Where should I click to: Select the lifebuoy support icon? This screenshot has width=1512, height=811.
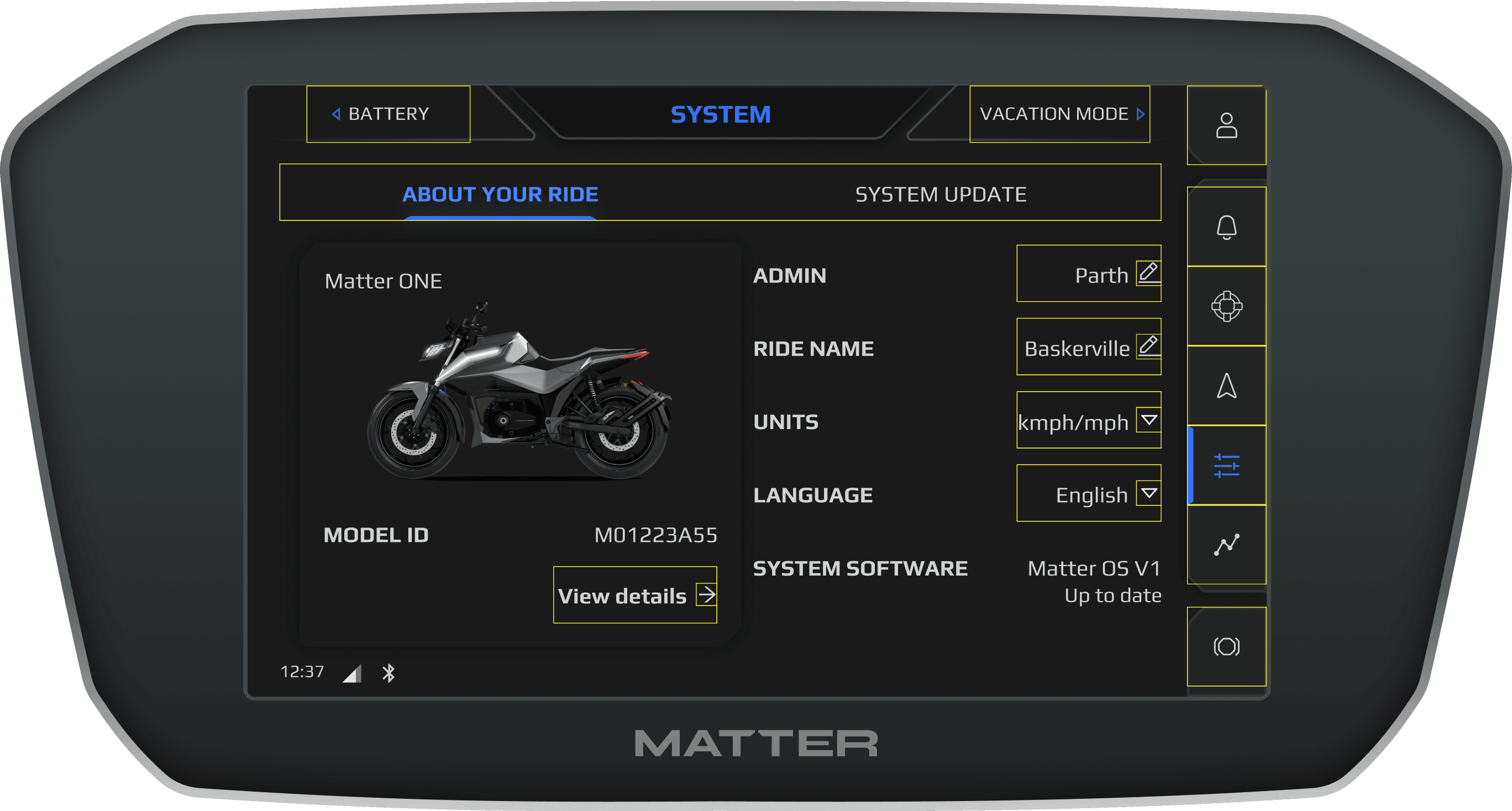coord(1226,306)
